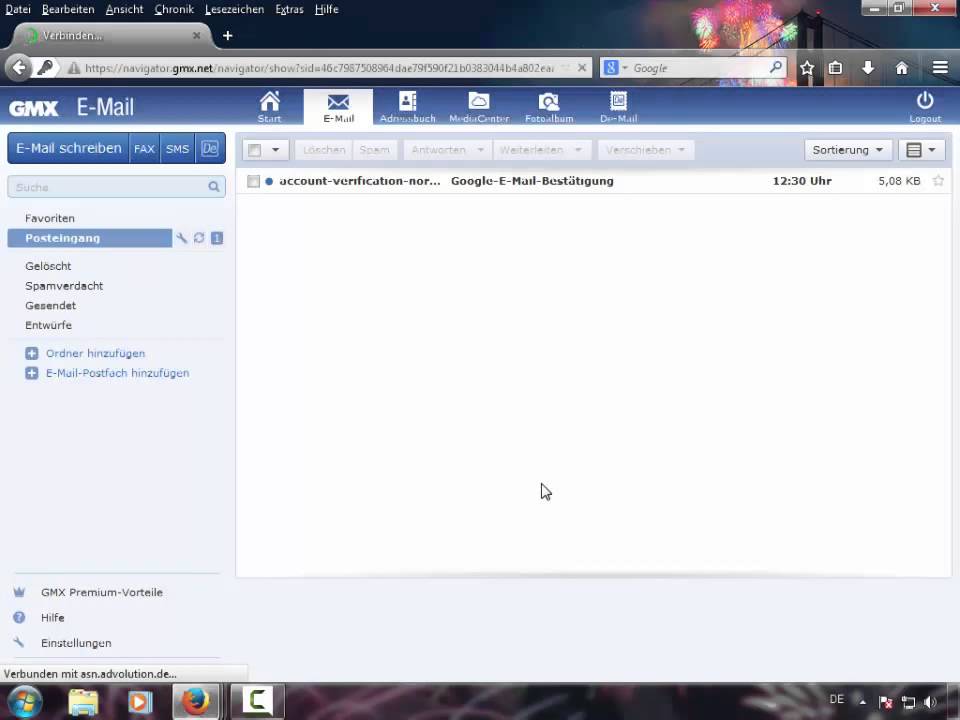Image resolution: width=960 pixels, height=720 pixels.
Task: Open the list view layout dropdown
Action: point(921,150)
